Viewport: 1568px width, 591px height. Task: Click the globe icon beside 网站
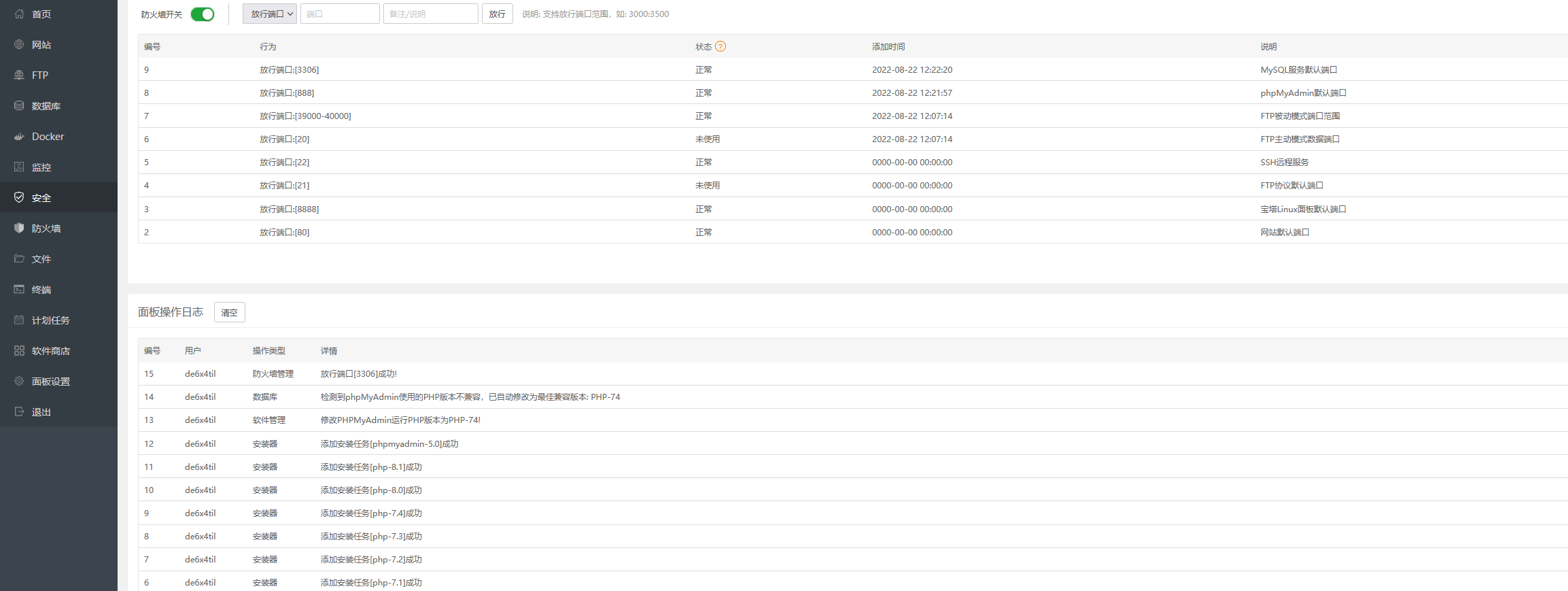tap(19, 44)
